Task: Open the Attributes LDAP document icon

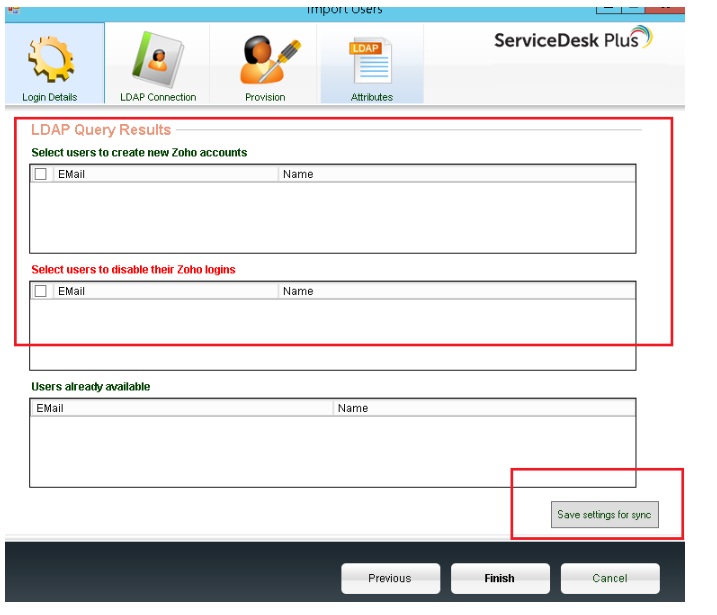Action: (371, 62)
